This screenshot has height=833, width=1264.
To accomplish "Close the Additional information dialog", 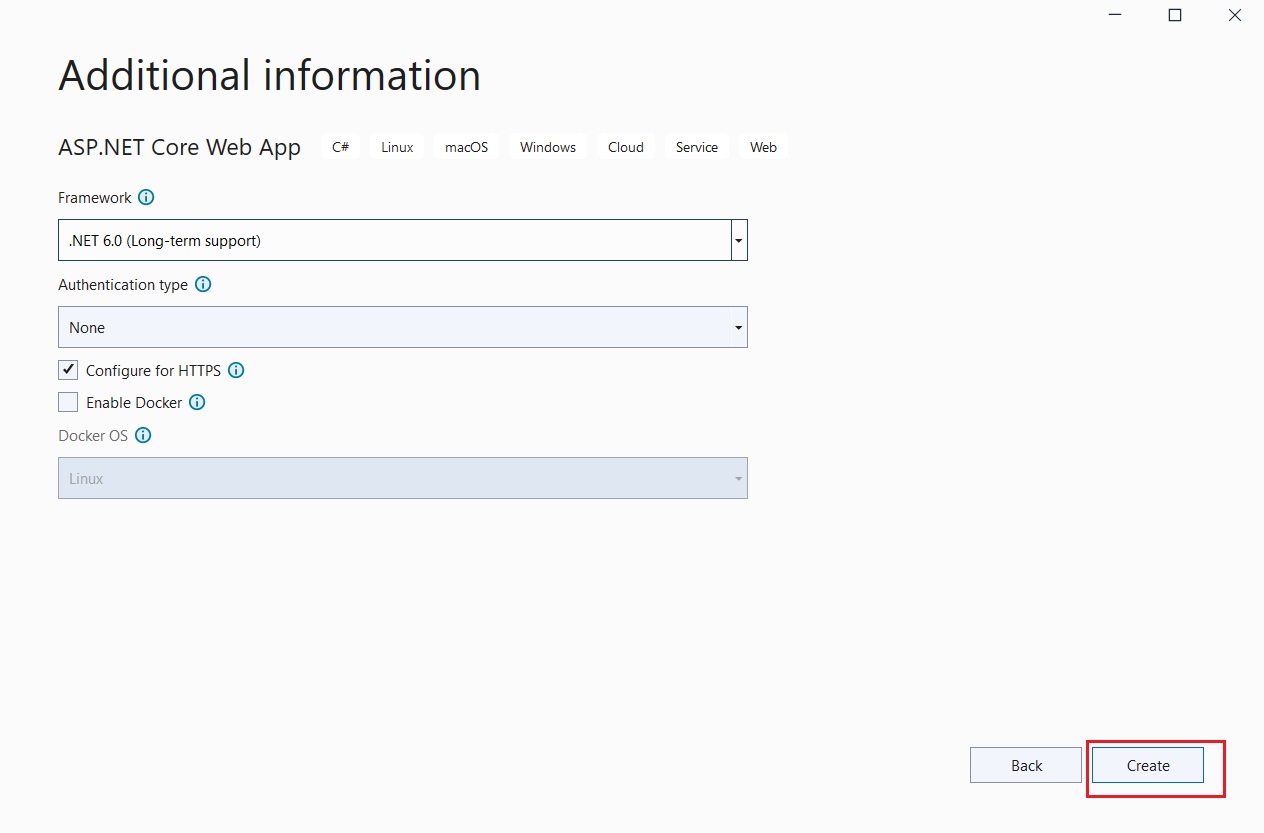I will [1235, 15].
